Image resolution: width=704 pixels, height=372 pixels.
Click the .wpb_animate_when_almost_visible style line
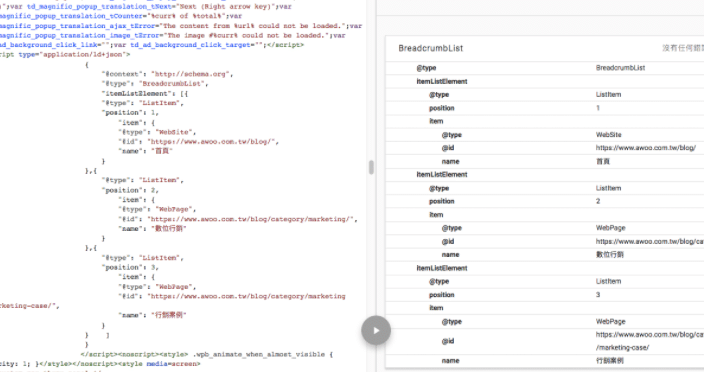tap(207, 354)
